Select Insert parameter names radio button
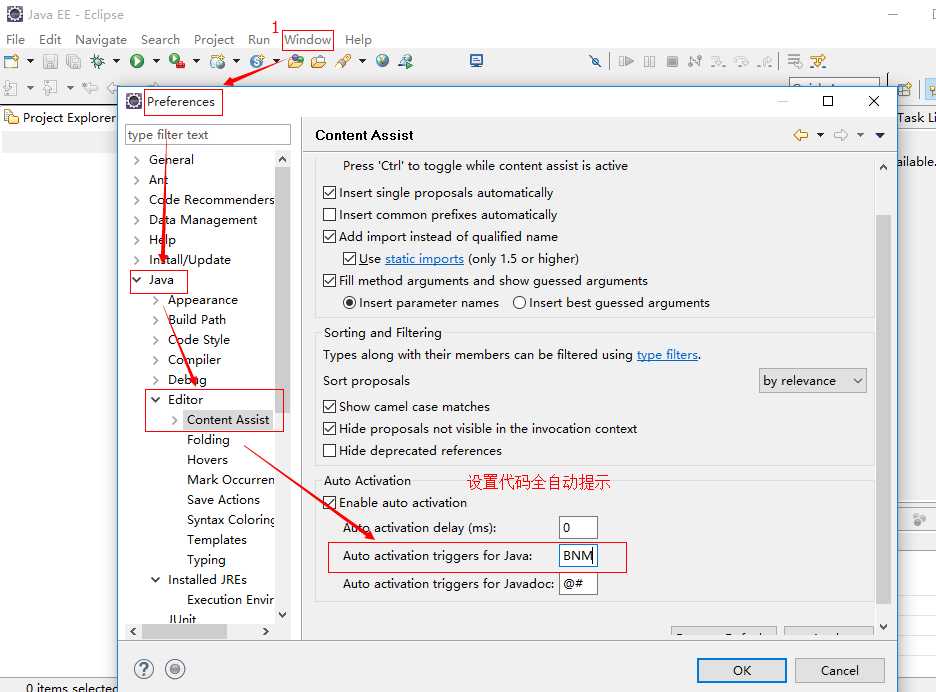Viewport: 936px width, 692px height. point(349,303)
